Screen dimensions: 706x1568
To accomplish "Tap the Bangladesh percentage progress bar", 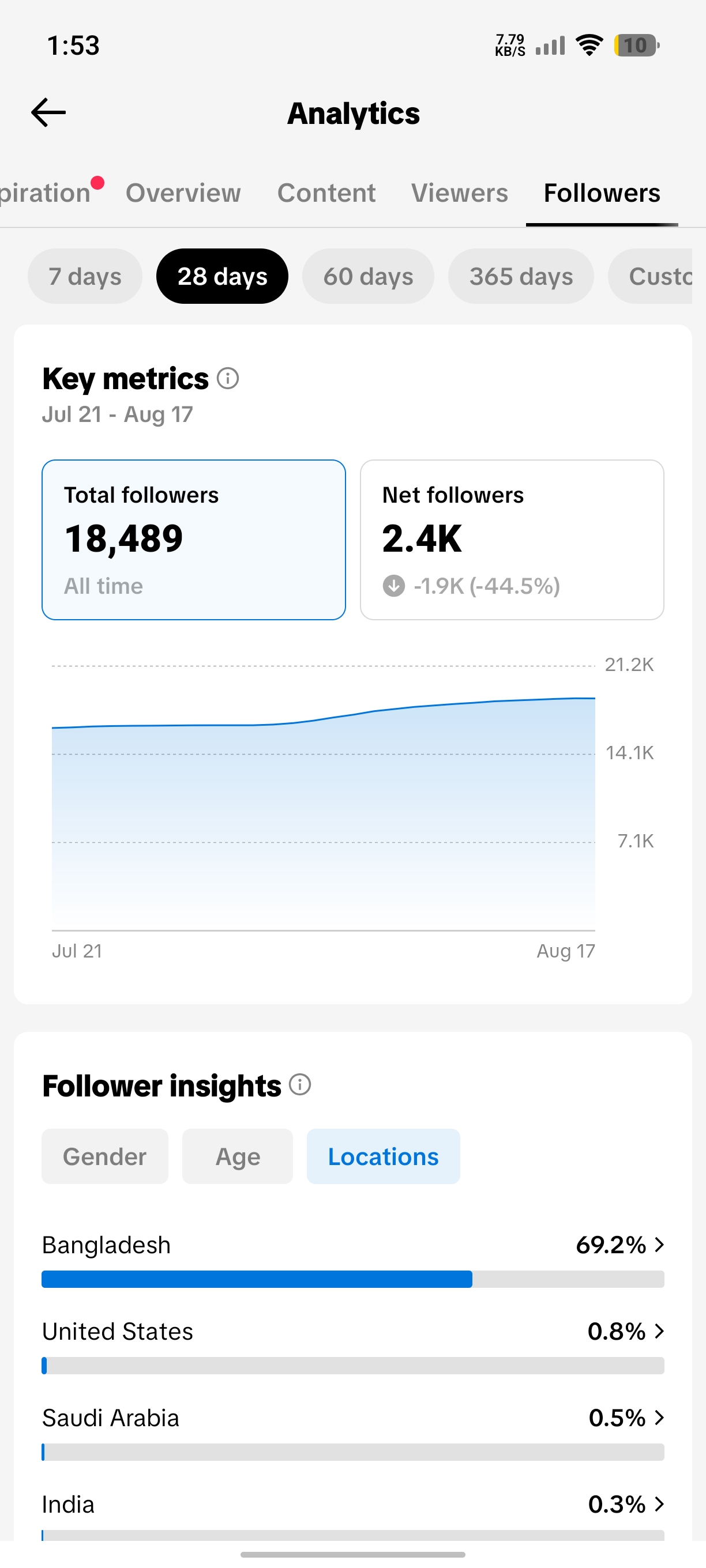I will pos(352,1279).
